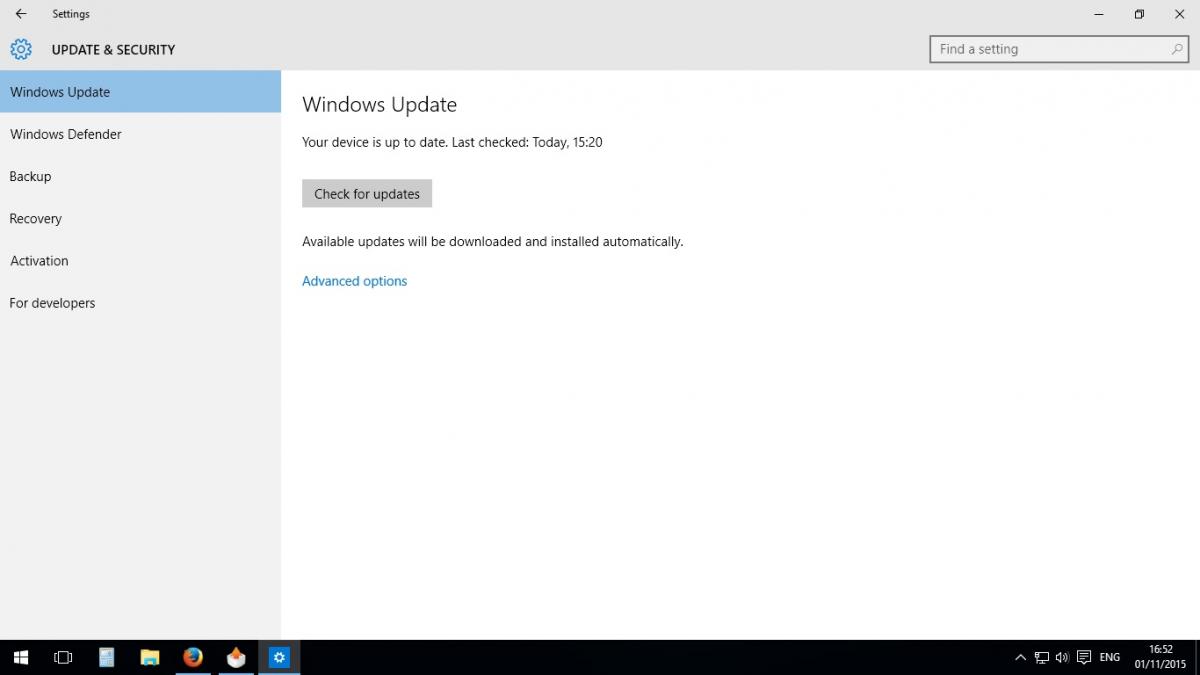Close the Settings window

pyautogui.click(x=1180, y=14)
